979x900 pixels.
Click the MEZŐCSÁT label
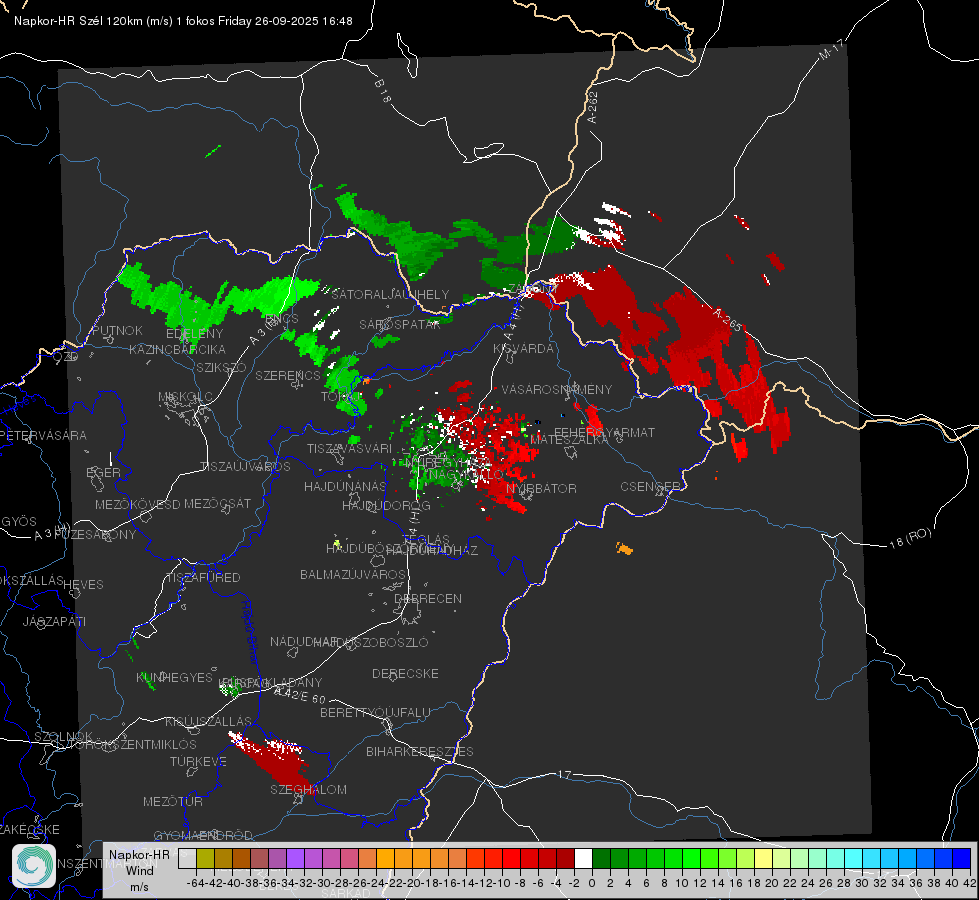pos(217,503)
